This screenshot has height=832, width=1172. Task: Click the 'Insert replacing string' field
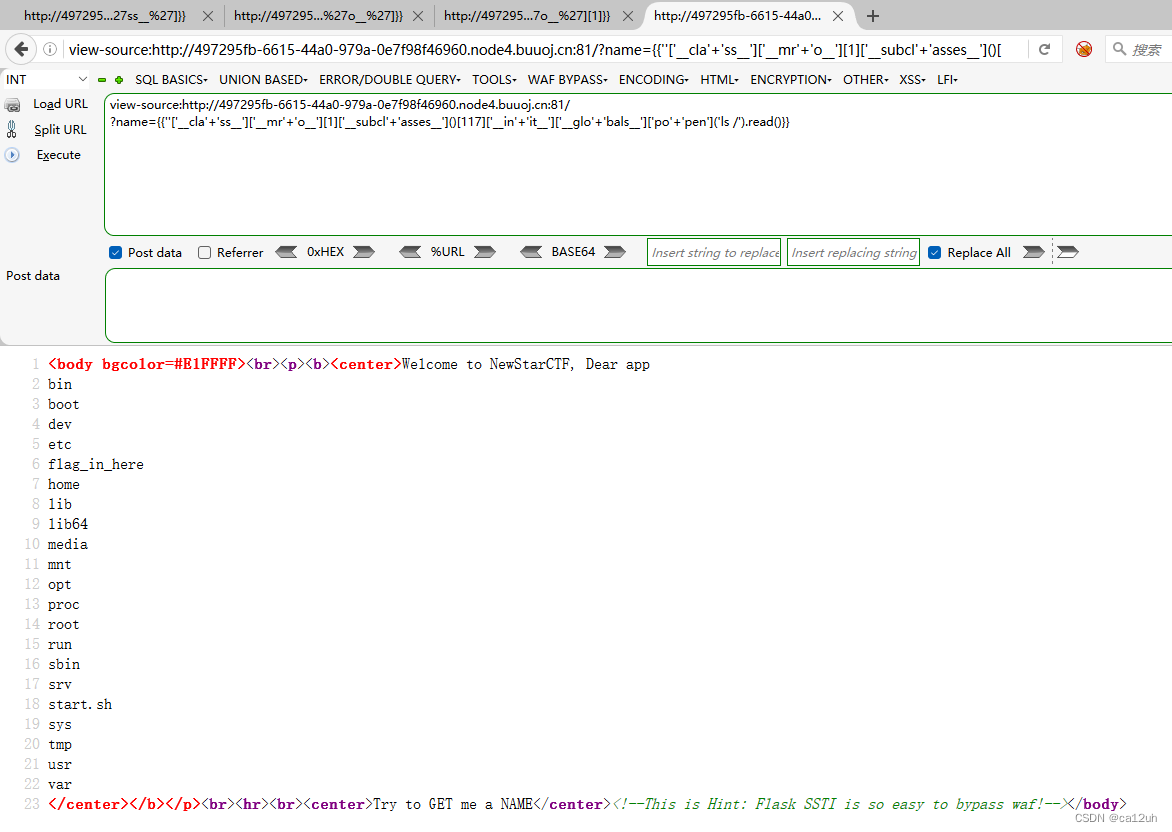pos(854,253)
